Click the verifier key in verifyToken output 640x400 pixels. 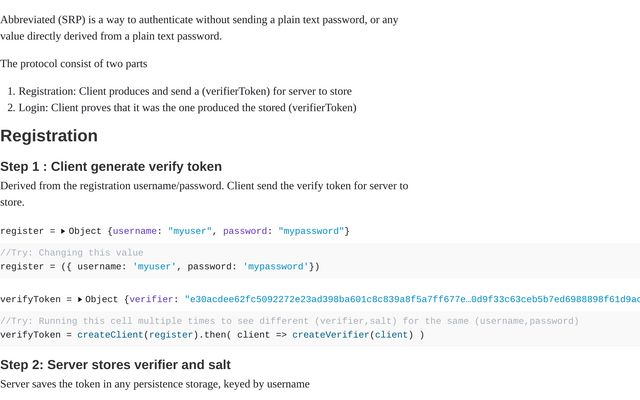coord(151,299)
